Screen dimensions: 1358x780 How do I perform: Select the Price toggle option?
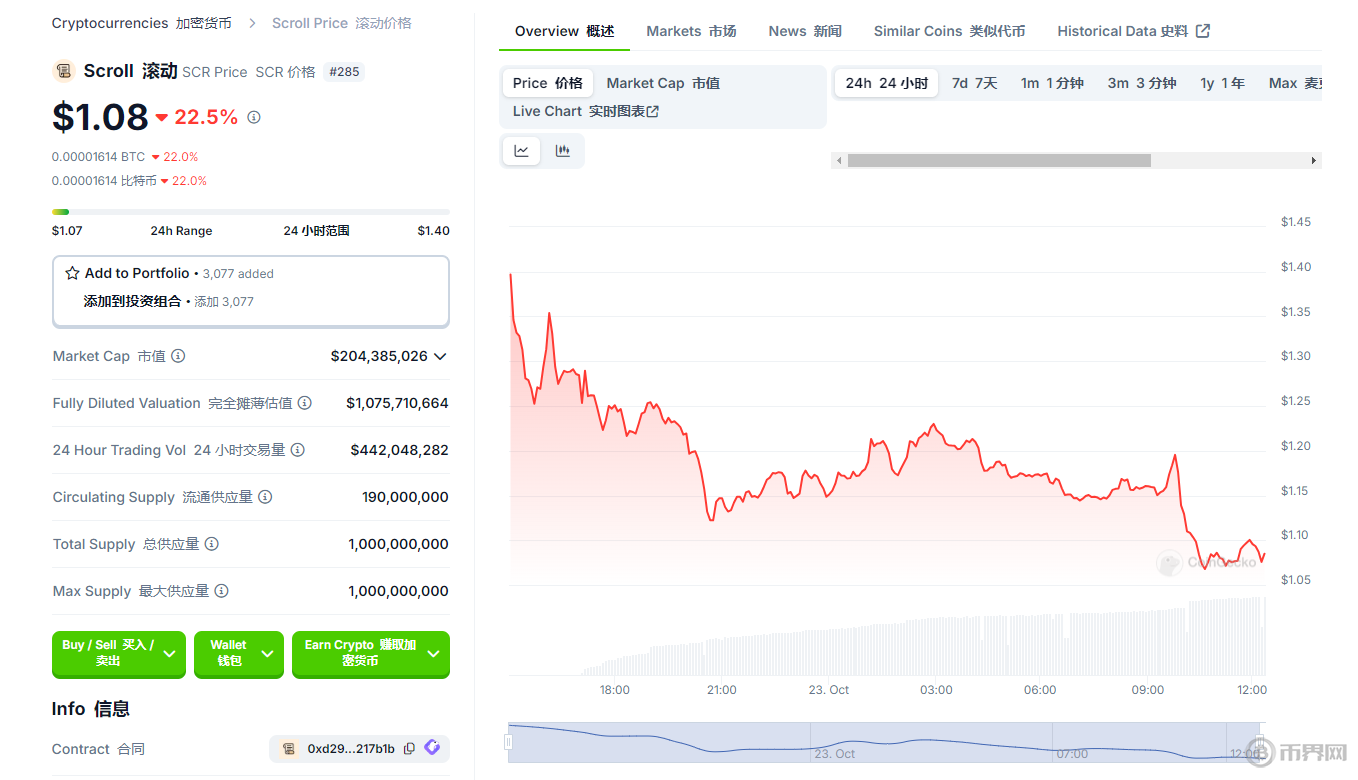coord(547,83)
